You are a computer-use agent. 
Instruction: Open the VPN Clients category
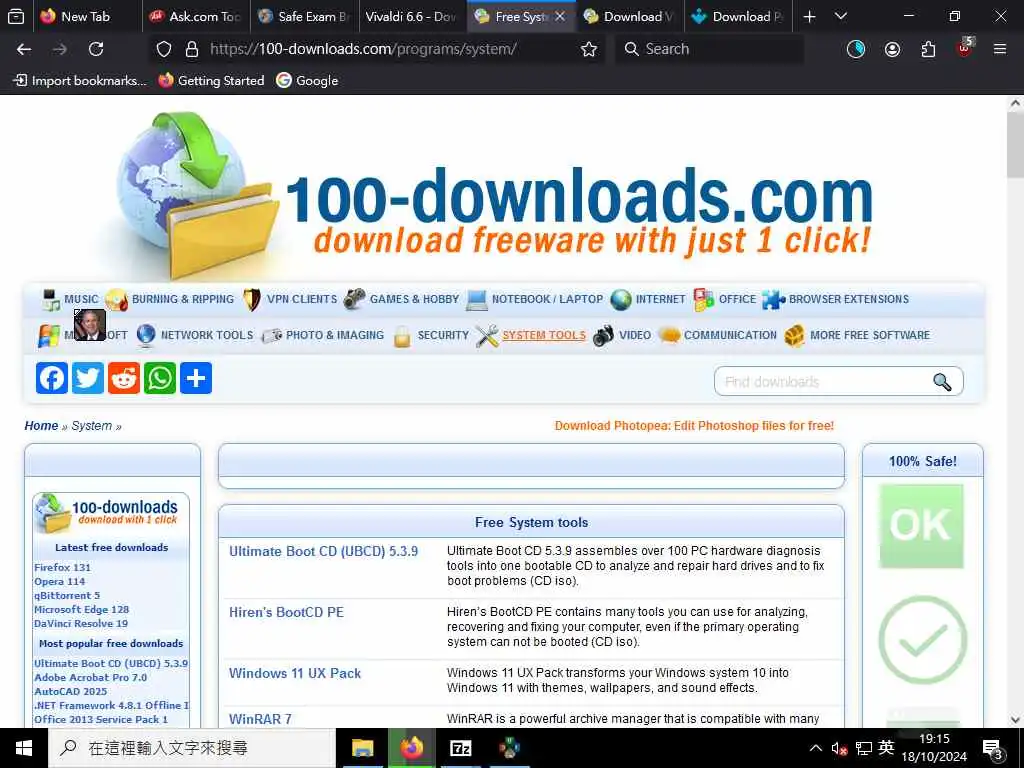point(302,299)
